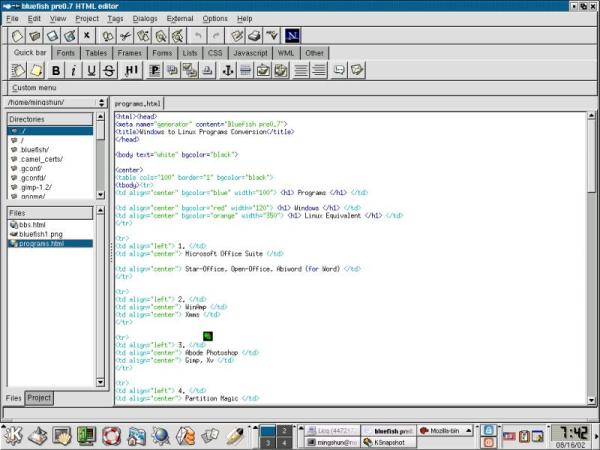Click the down arrow of the Directories scrollbar
The height and width of the screenshot is (450, 600).
pos(100,195)
